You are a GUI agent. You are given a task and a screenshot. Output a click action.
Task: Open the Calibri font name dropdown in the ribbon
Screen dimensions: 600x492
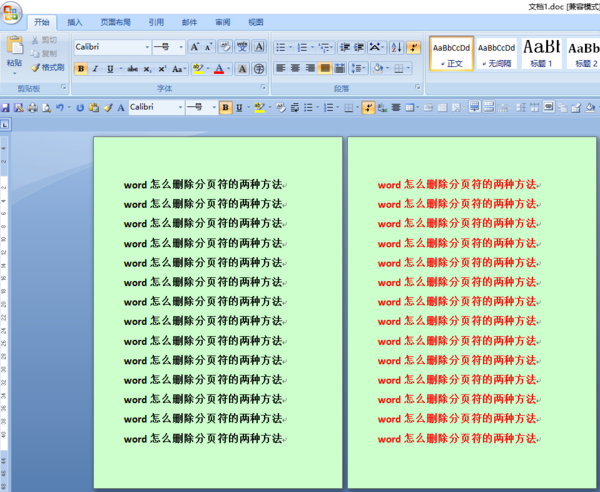[x=147, y=47]
